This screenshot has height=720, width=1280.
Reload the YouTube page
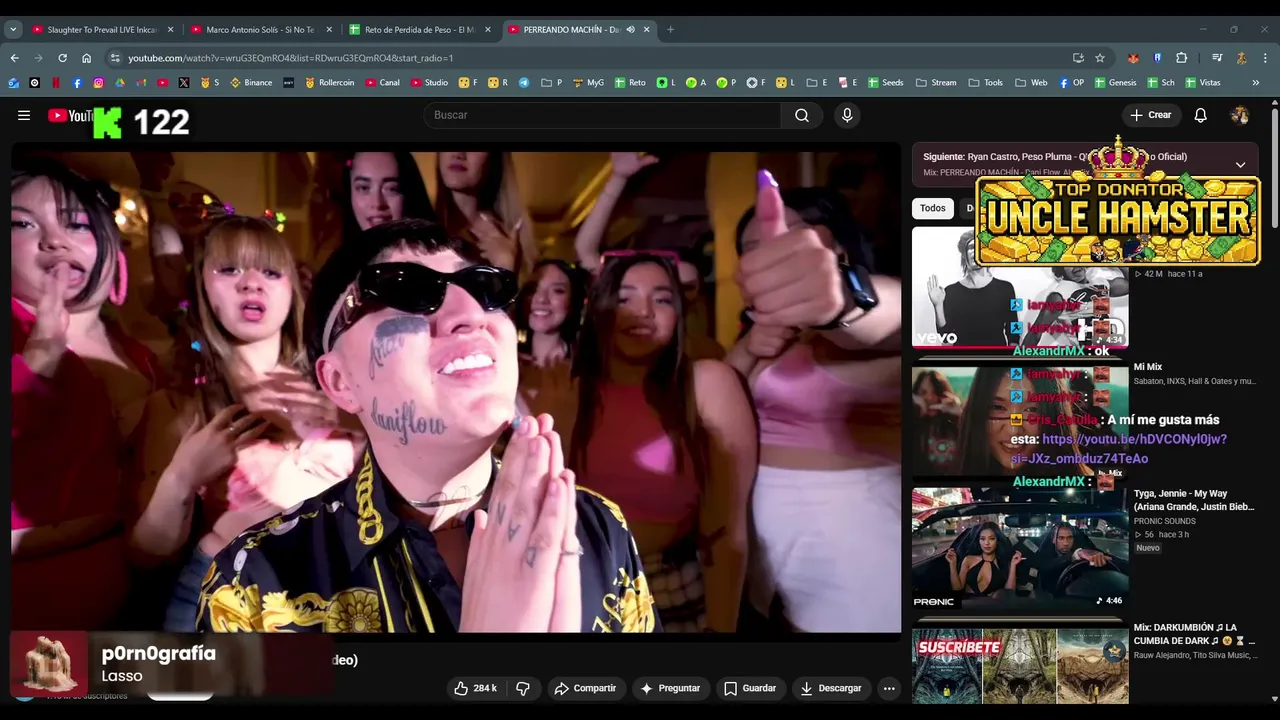click(x=62, y=58)
